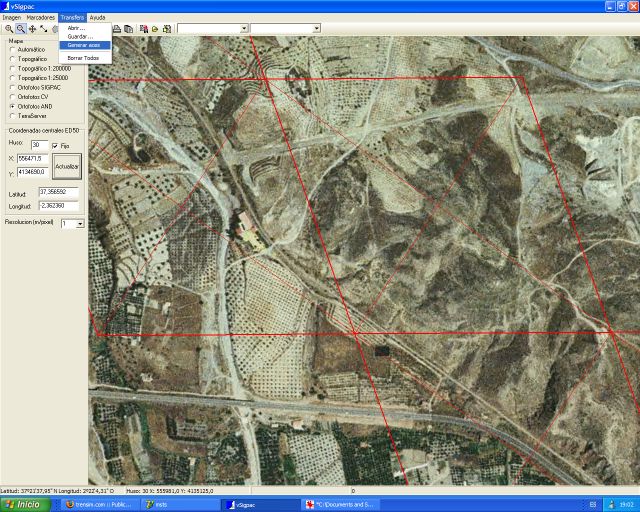Select the Automático map radio button

[x=12, y=49]
